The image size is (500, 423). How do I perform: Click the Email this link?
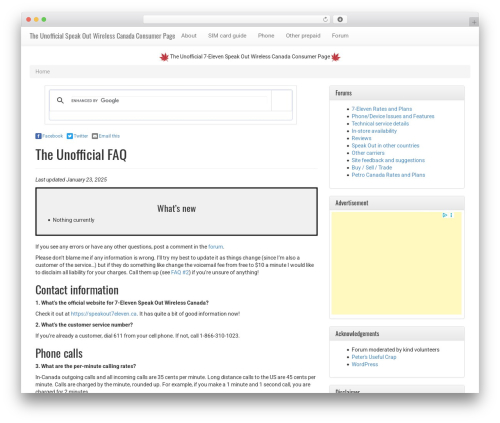pyautogui.click(x=109, y=136)
